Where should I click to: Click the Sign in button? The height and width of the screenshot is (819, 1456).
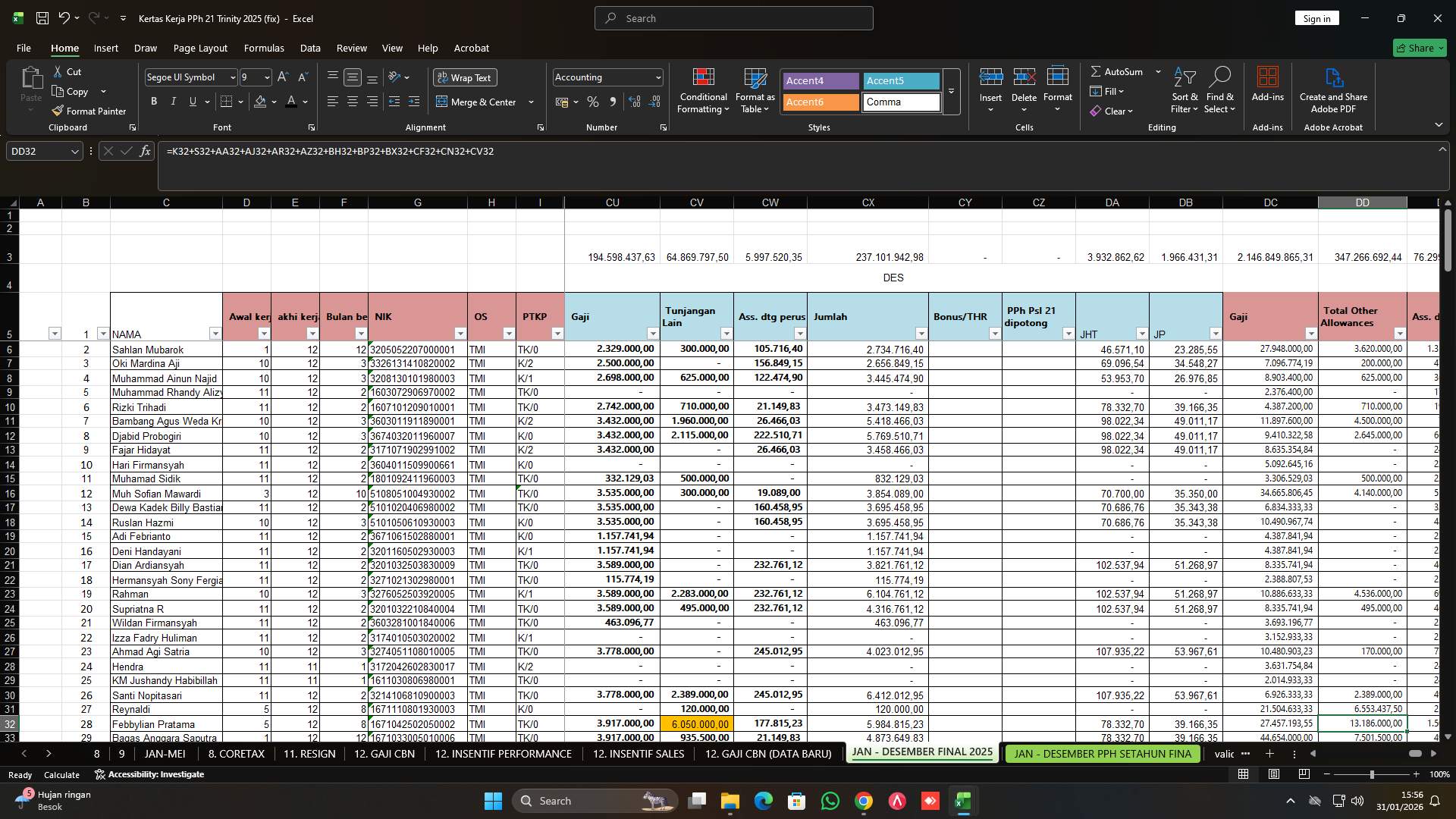pyautogui.click(x=1316, y=17)
